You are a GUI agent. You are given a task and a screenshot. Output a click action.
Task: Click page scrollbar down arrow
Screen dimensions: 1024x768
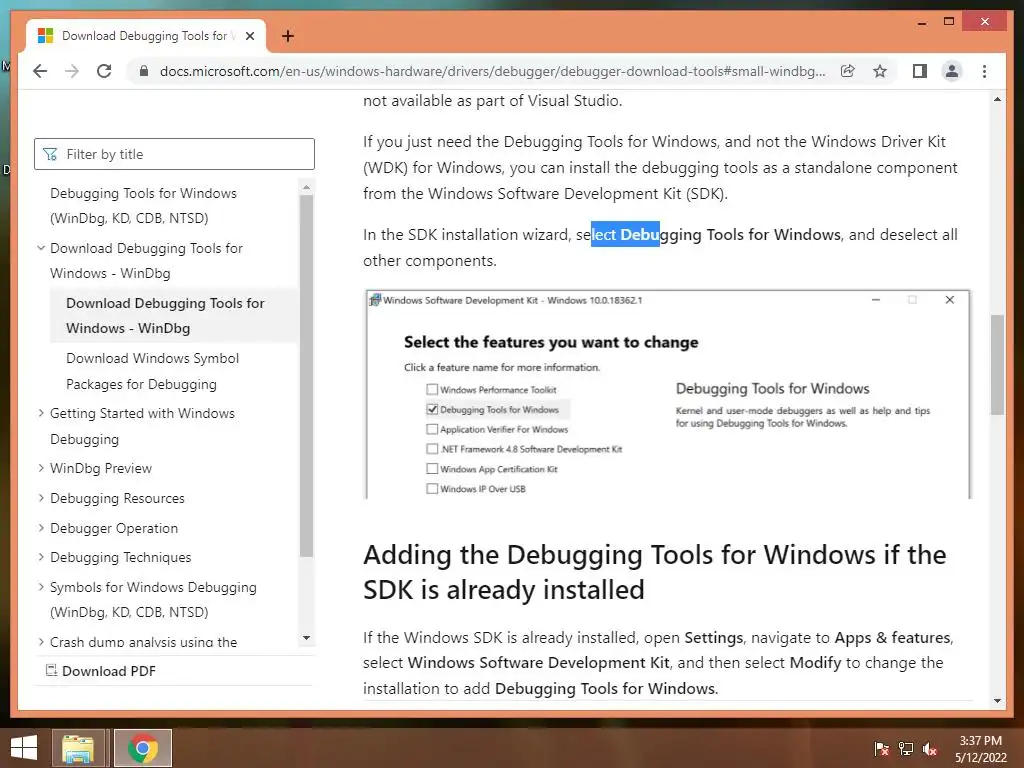[x=997, y=701]
